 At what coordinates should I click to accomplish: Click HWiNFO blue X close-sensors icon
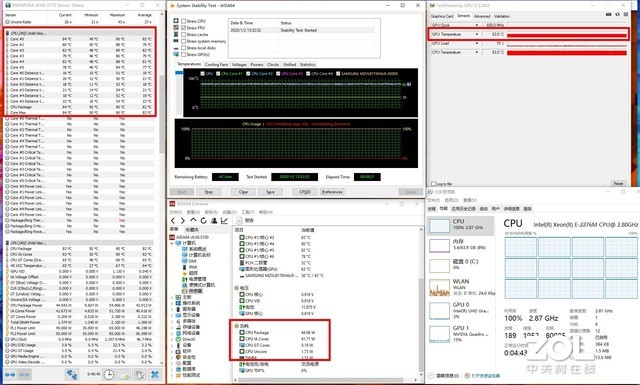click(x=155, y=374)
